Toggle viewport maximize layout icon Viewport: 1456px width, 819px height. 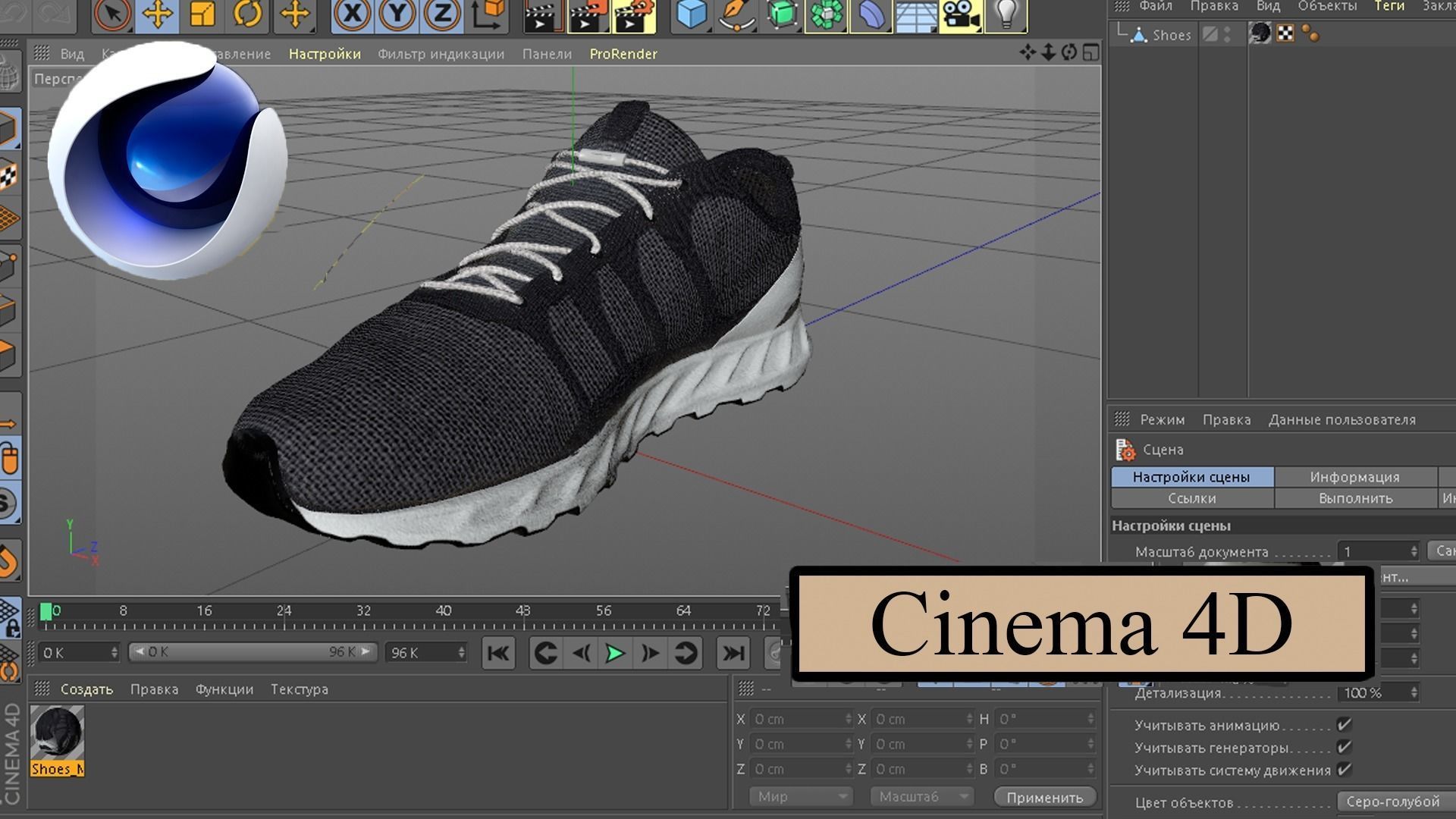(x=1090, y=52)
